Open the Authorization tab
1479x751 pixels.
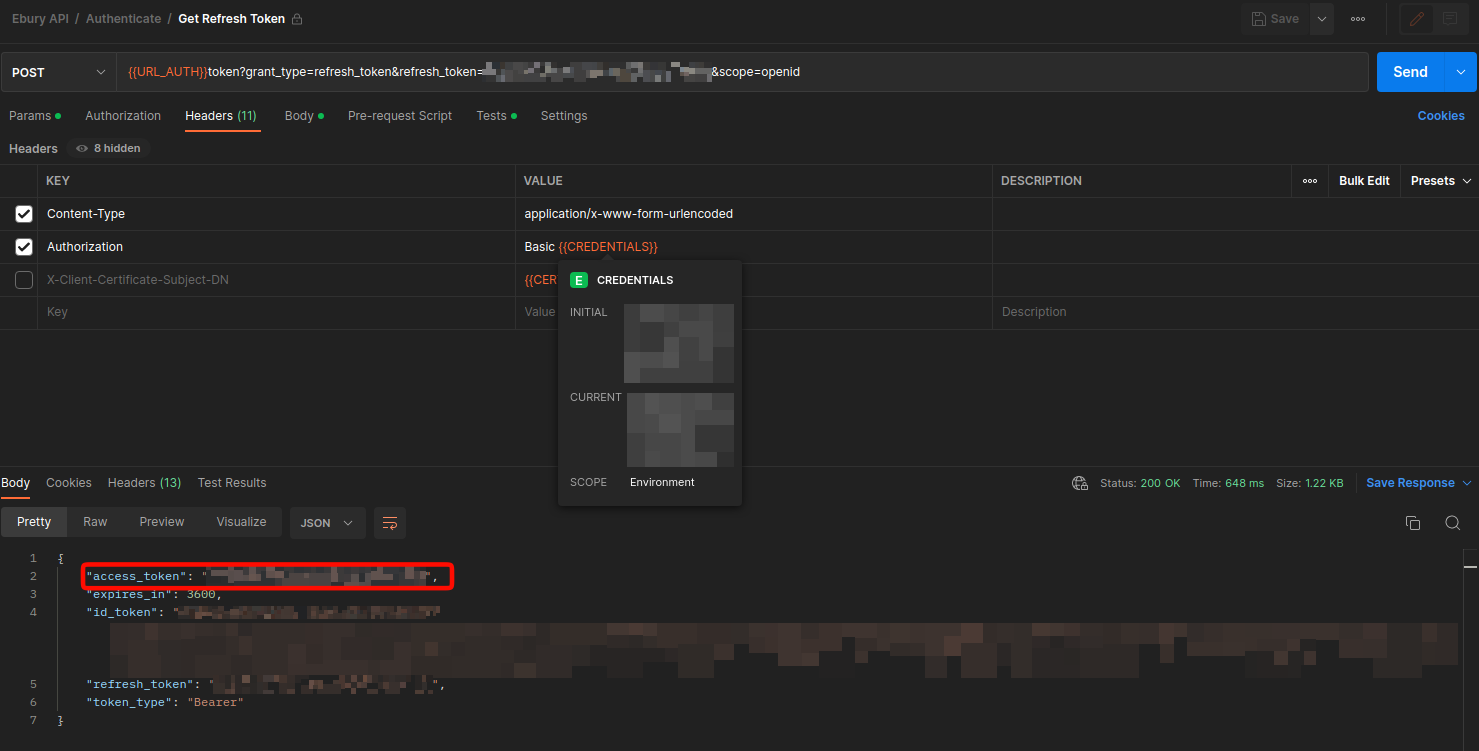pos(123,116)
